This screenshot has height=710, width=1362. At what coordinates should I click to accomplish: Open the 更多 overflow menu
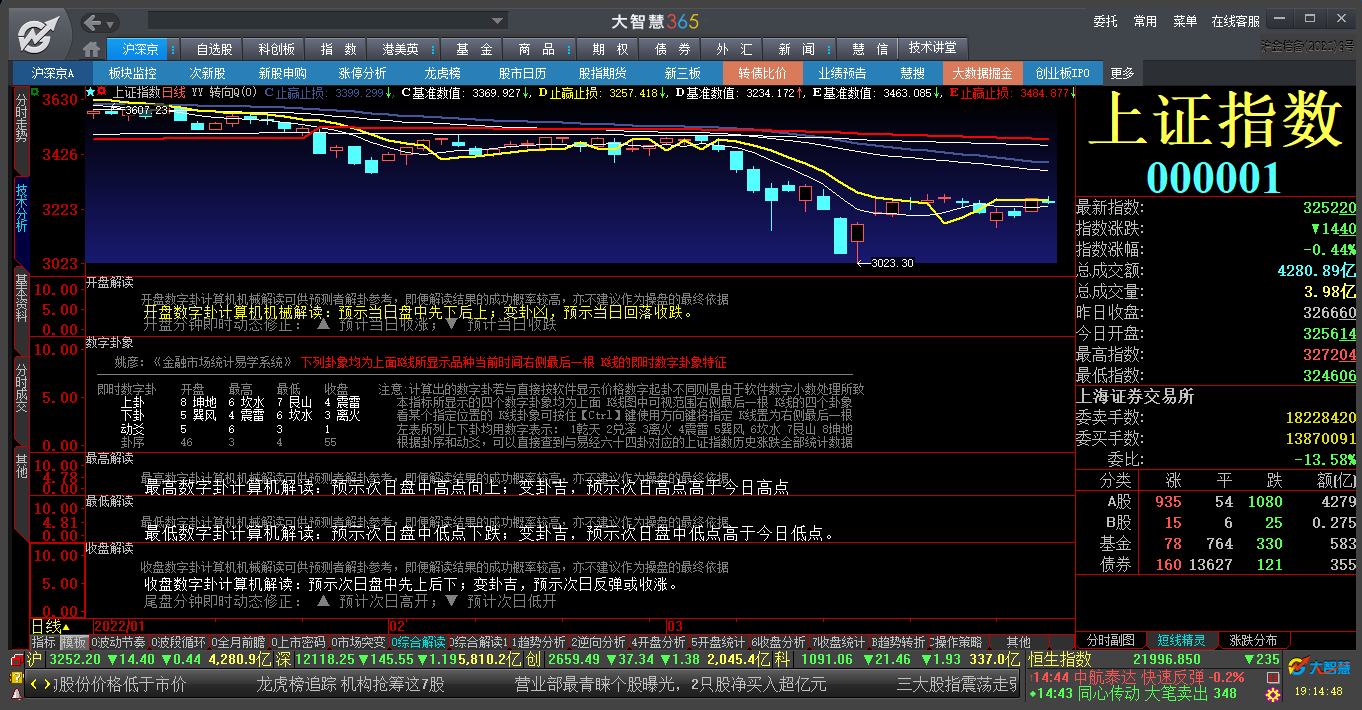1122,73
